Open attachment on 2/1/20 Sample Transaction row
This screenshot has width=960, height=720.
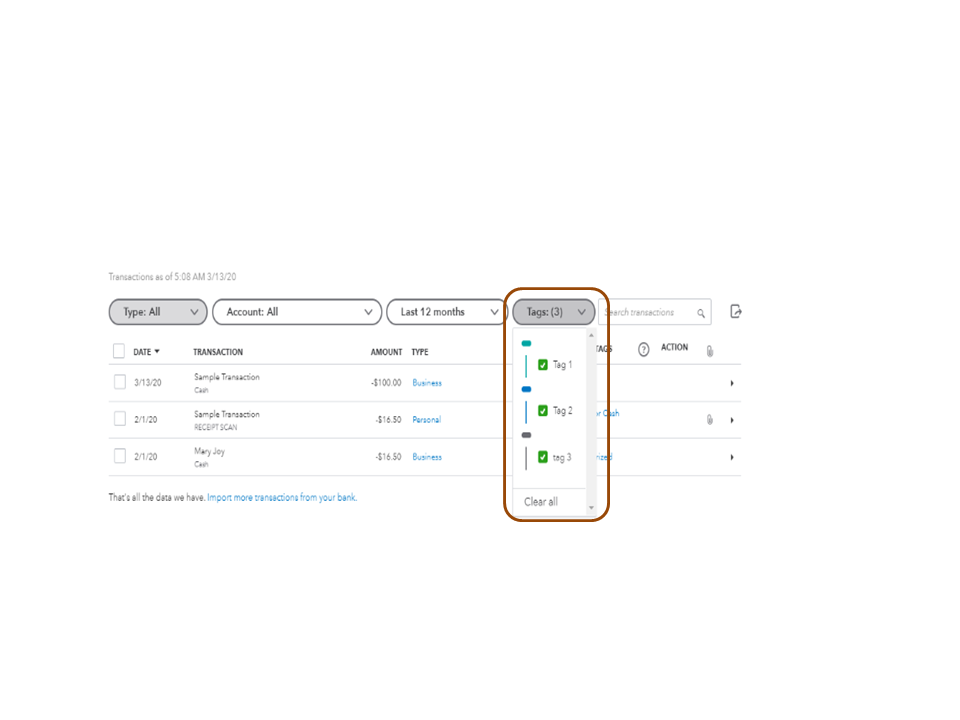click(x=710, y=419)
